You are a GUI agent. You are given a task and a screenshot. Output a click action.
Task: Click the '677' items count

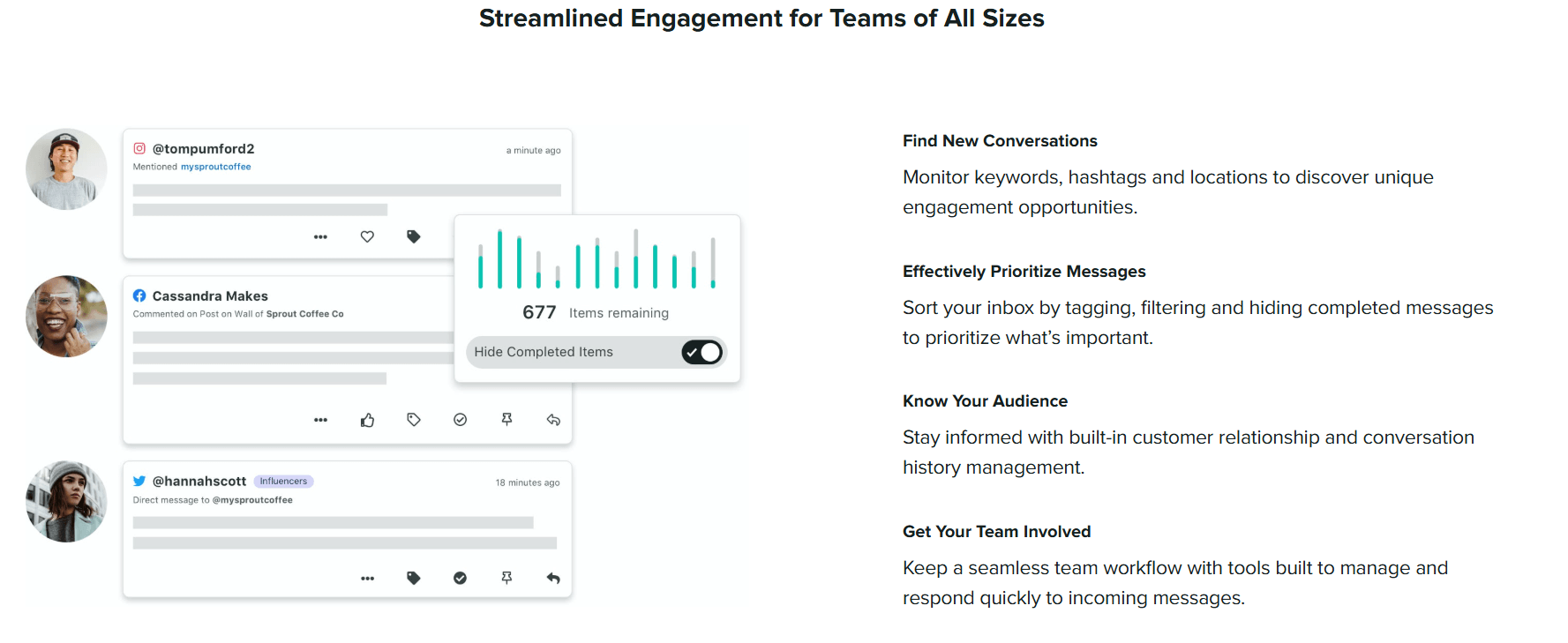[539, 312]
